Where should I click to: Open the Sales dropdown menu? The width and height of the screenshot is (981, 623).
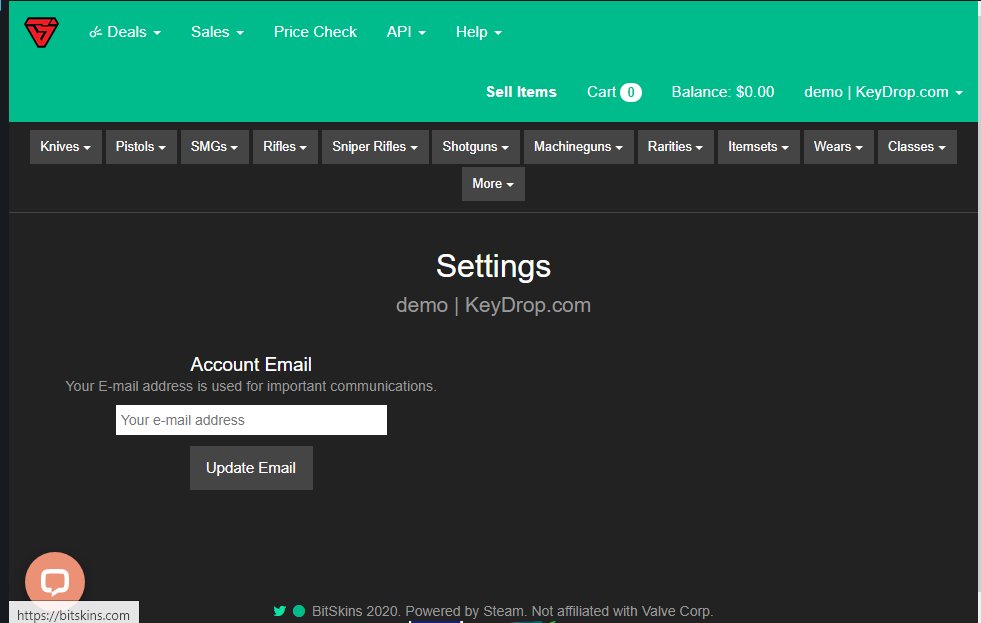[217, 32]
